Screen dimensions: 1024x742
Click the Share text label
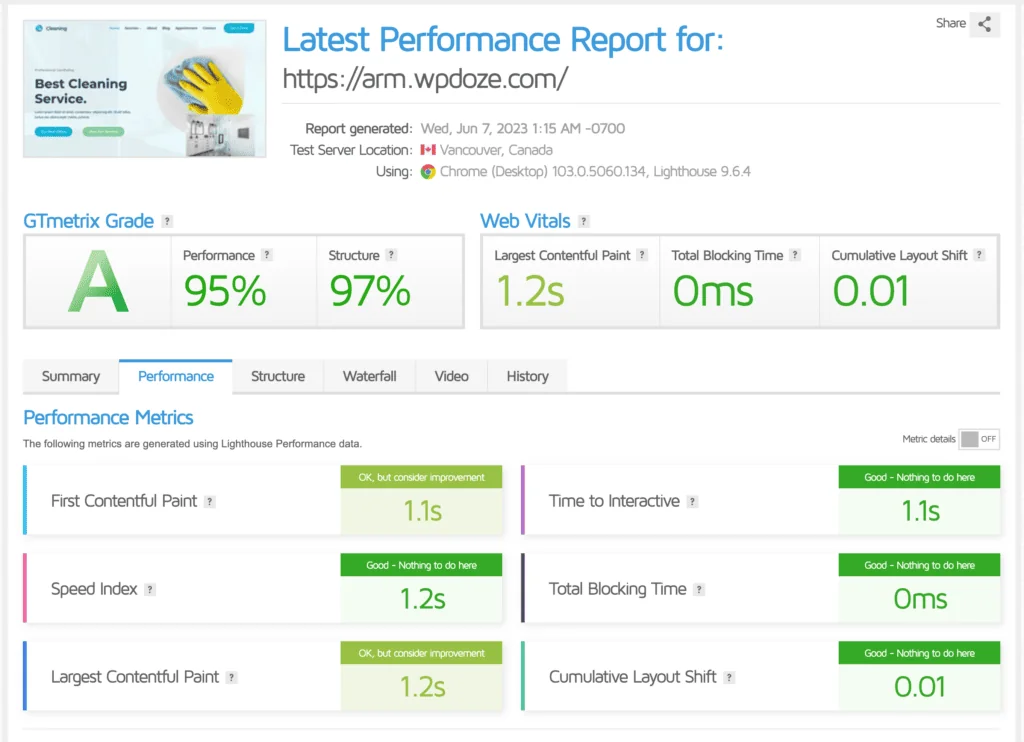coord(950,23)
